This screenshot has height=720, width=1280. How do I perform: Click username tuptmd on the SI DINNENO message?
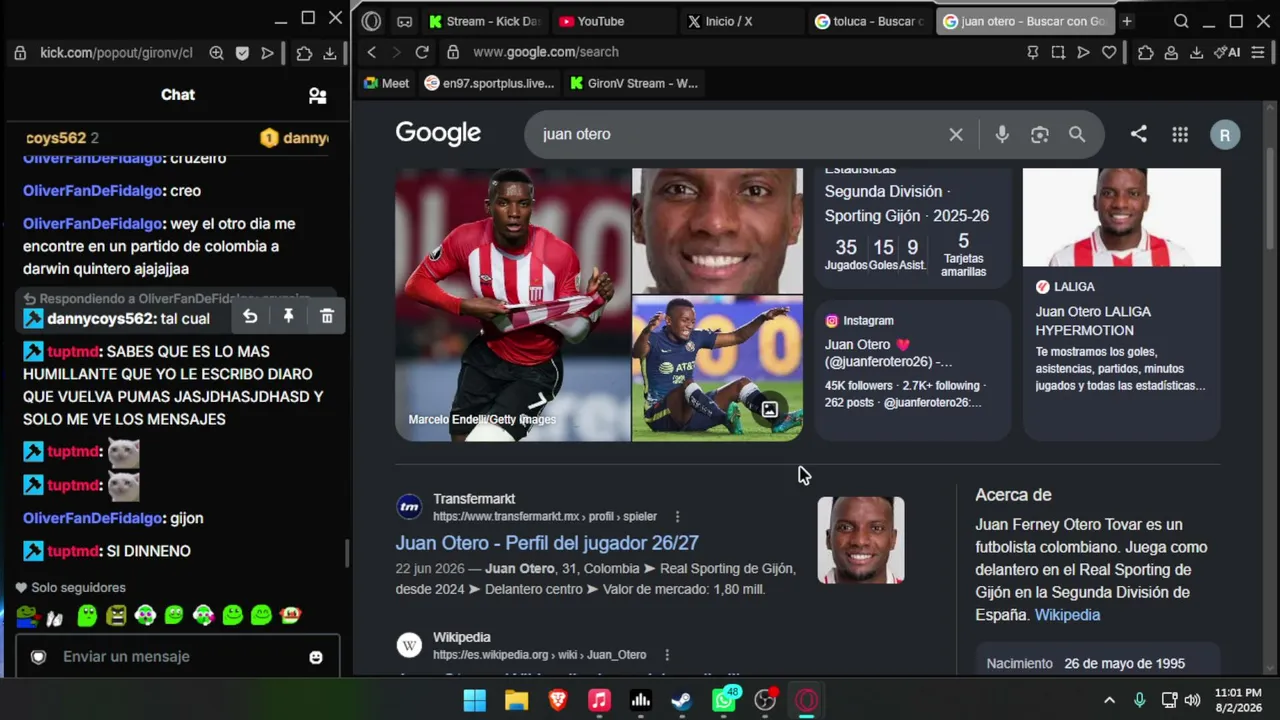pos(73,551)
